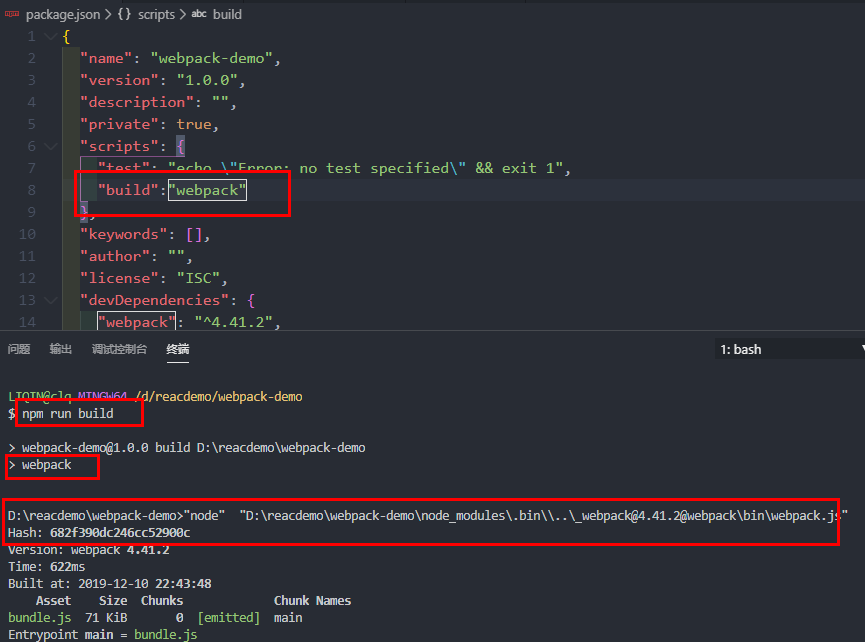Switch to the 问题 panel tab
The height and width of the screenshot is (642, 865).
[x=19, y=349]
